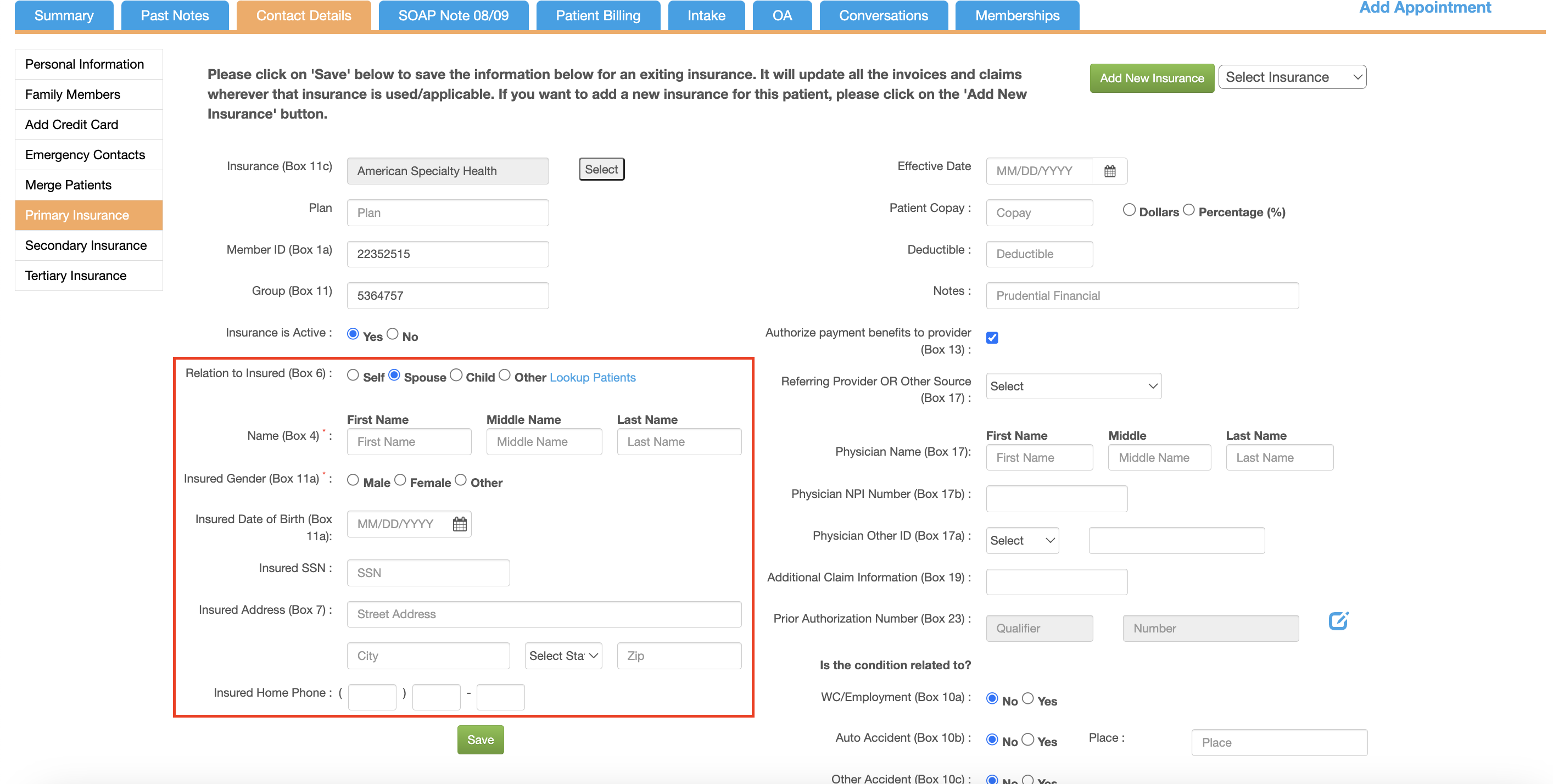Expand Referring Provider Select dropdown

pyautogui.click(x=1073, y=387)
